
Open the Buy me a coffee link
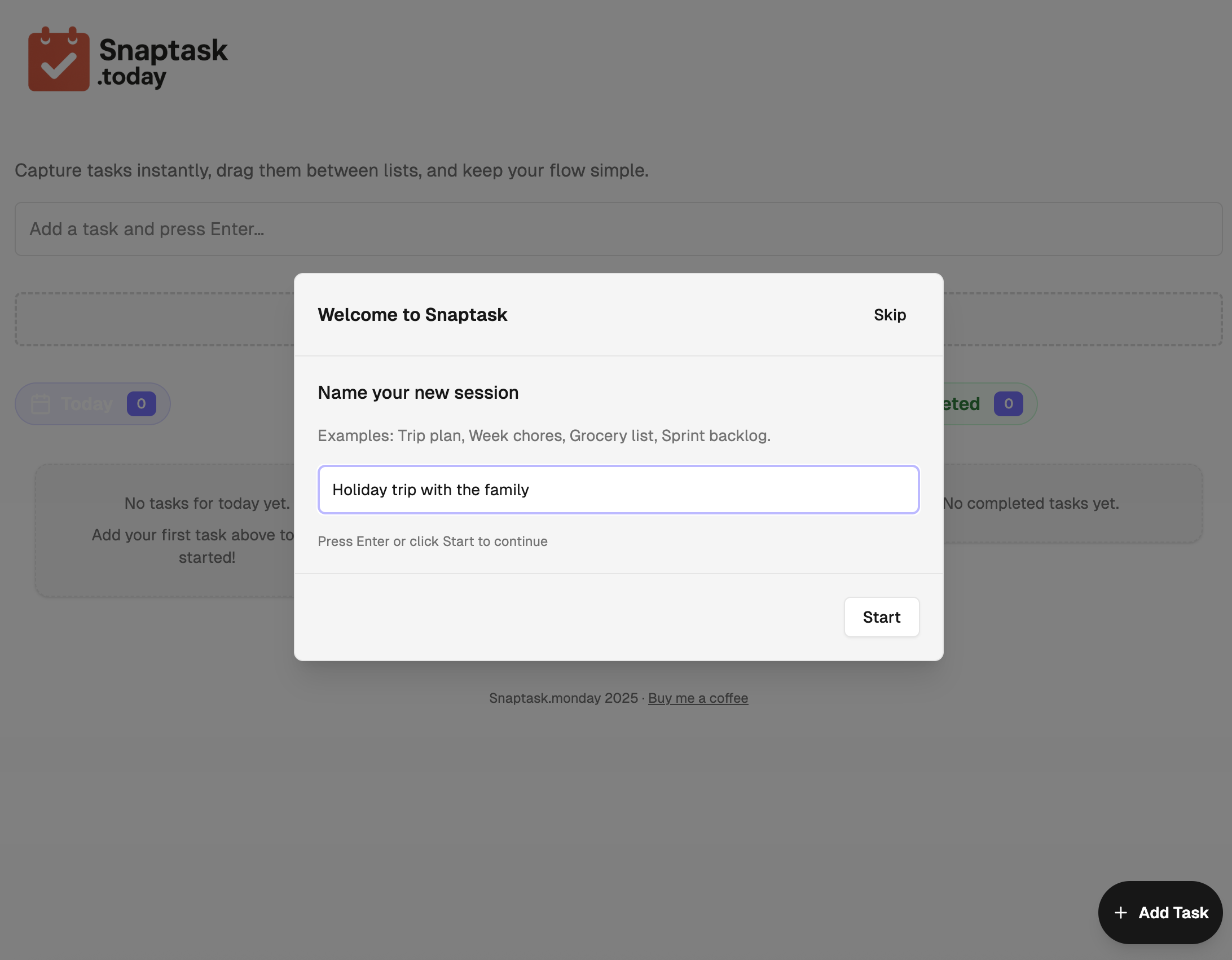pos(698,698)
